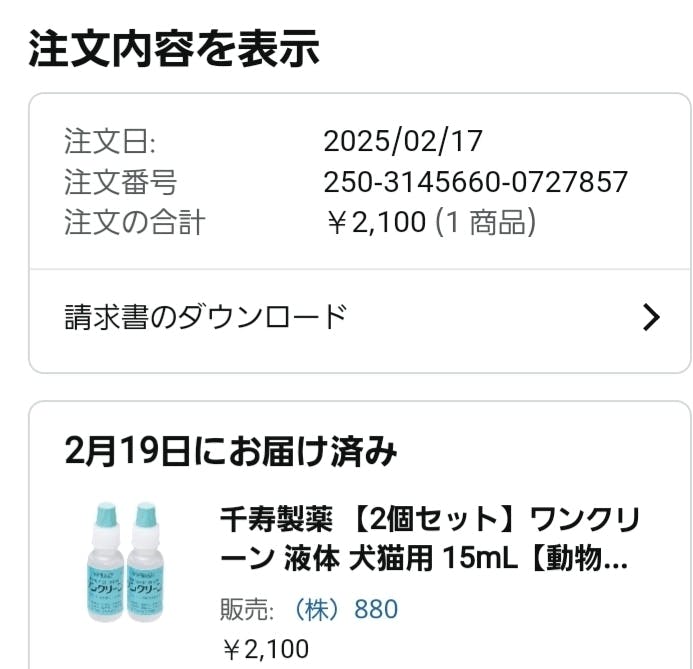
Task: Tap the 注文番号 label
Action: tap(120, 182)
